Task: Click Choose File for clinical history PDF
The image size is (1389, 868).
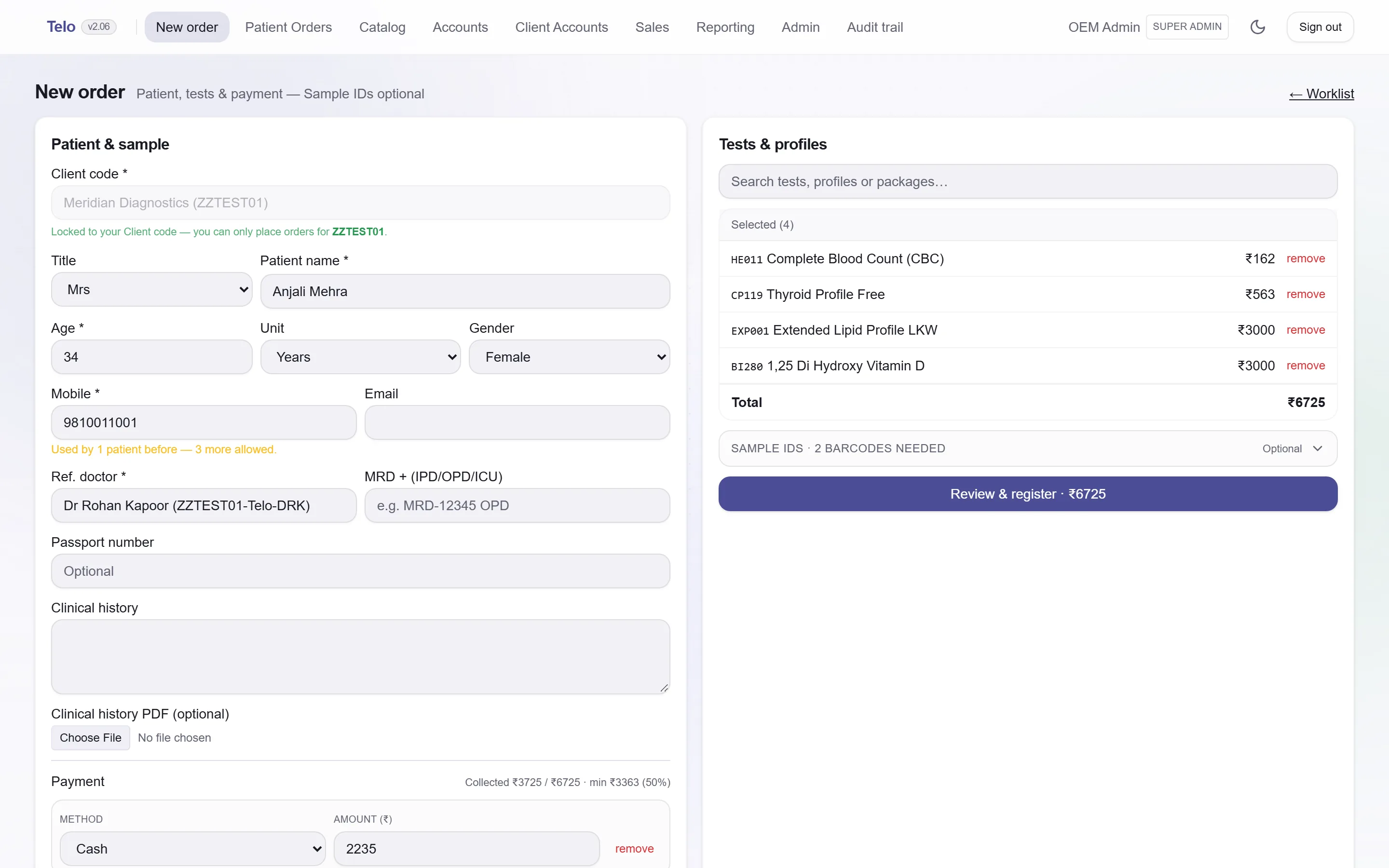Action: tap(91, 738)
